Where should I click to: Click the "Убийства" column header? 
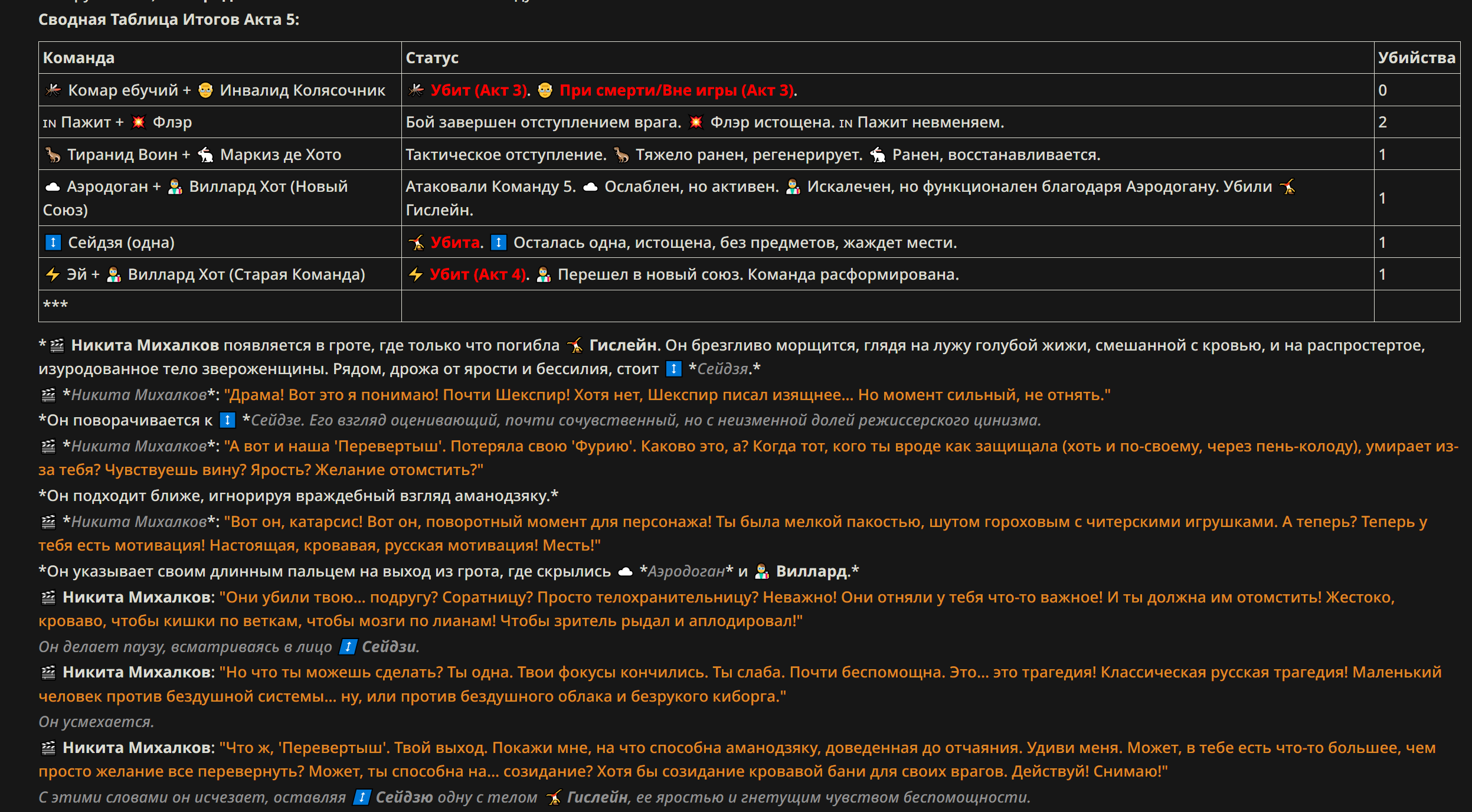pos(1417,58)
